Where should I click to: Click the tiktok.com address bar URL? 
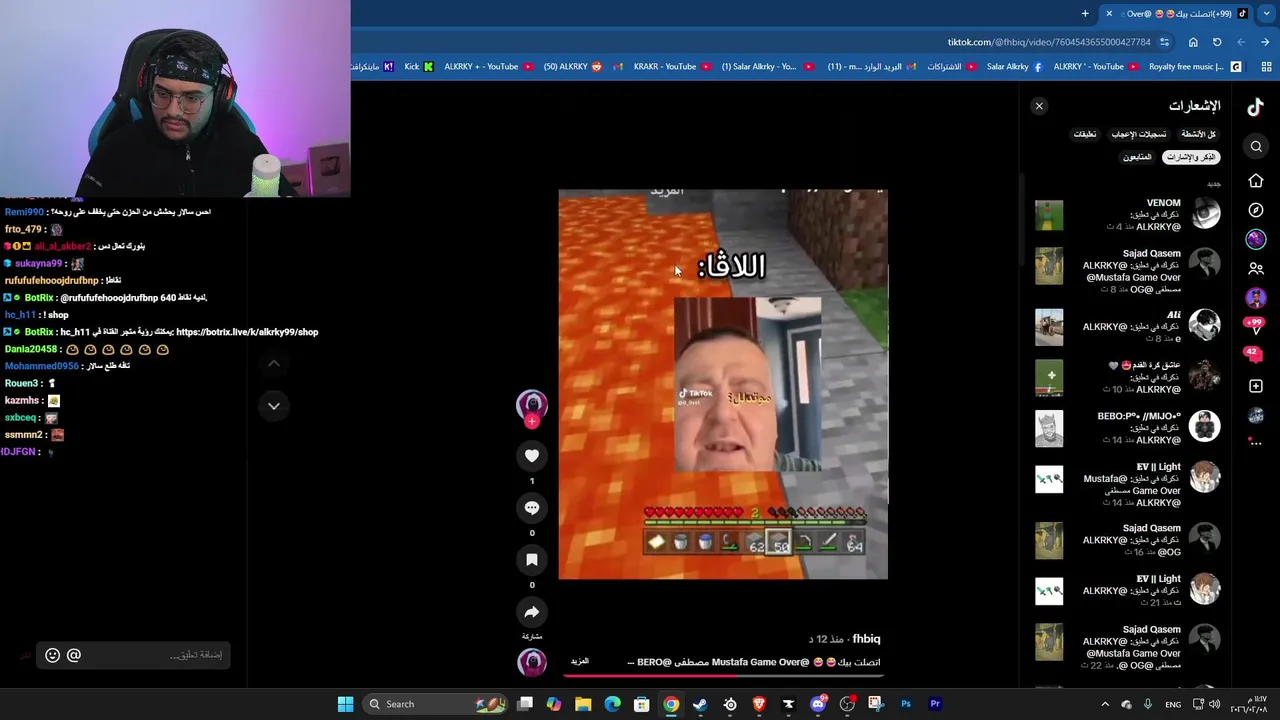(x=1049, y=42)
